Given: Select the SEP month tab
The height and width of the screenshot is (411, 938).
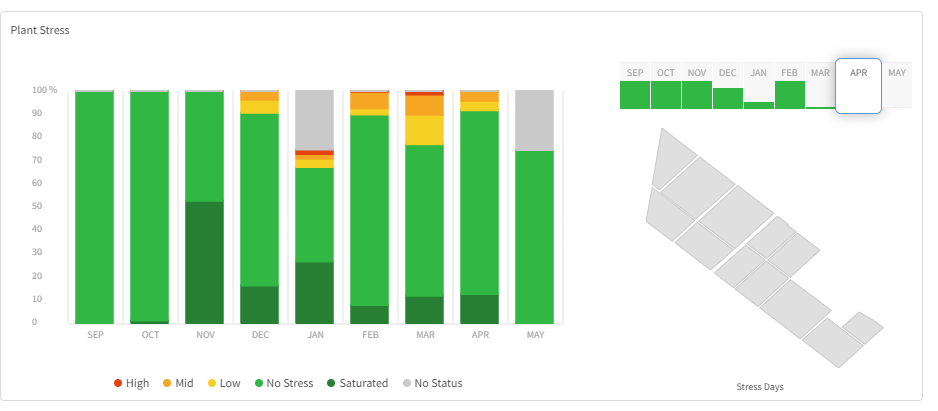Looking at the screenshot, I should pyautogui.click(x=635, y=85).
